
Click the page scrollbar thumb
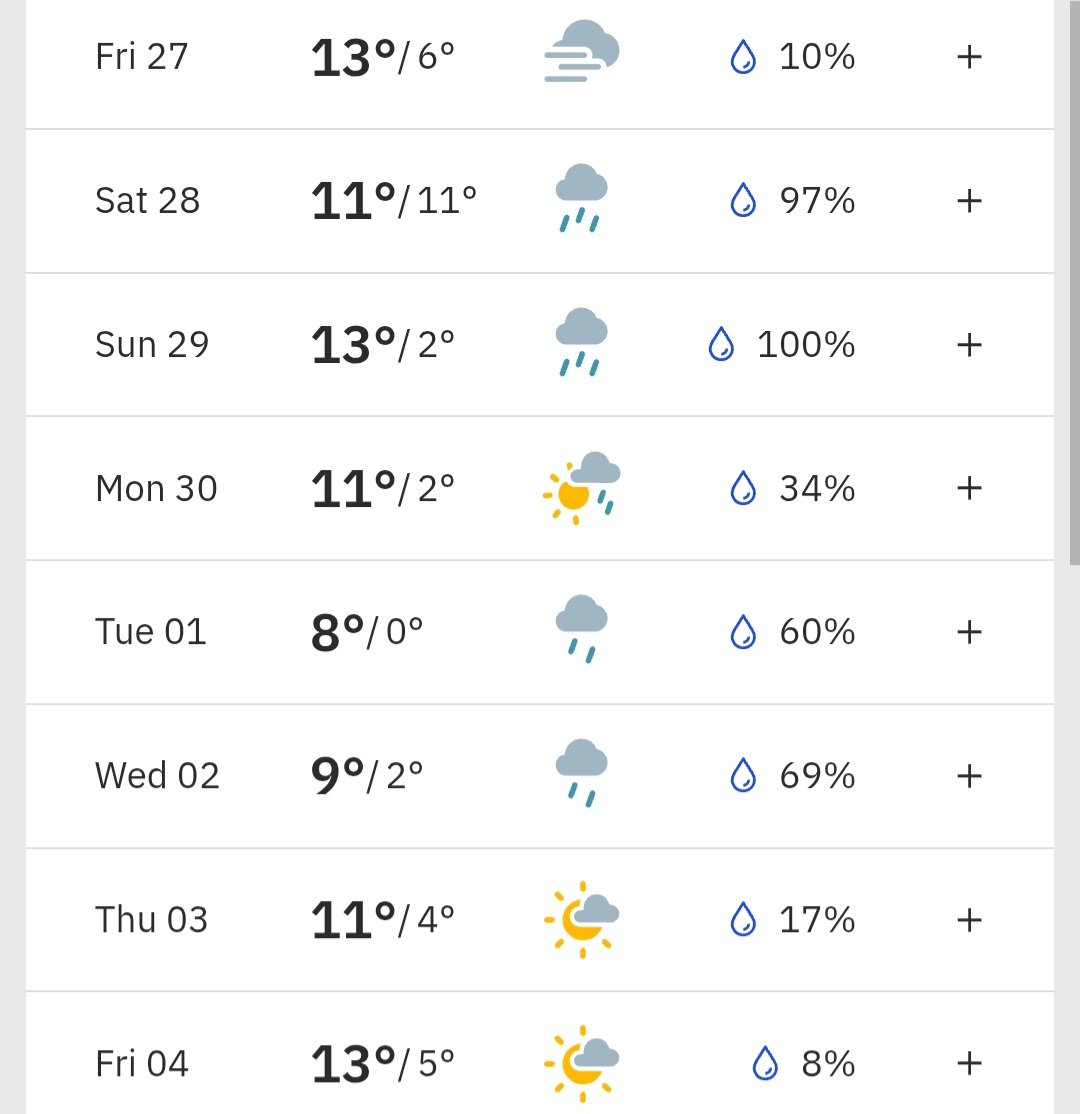1074,280
